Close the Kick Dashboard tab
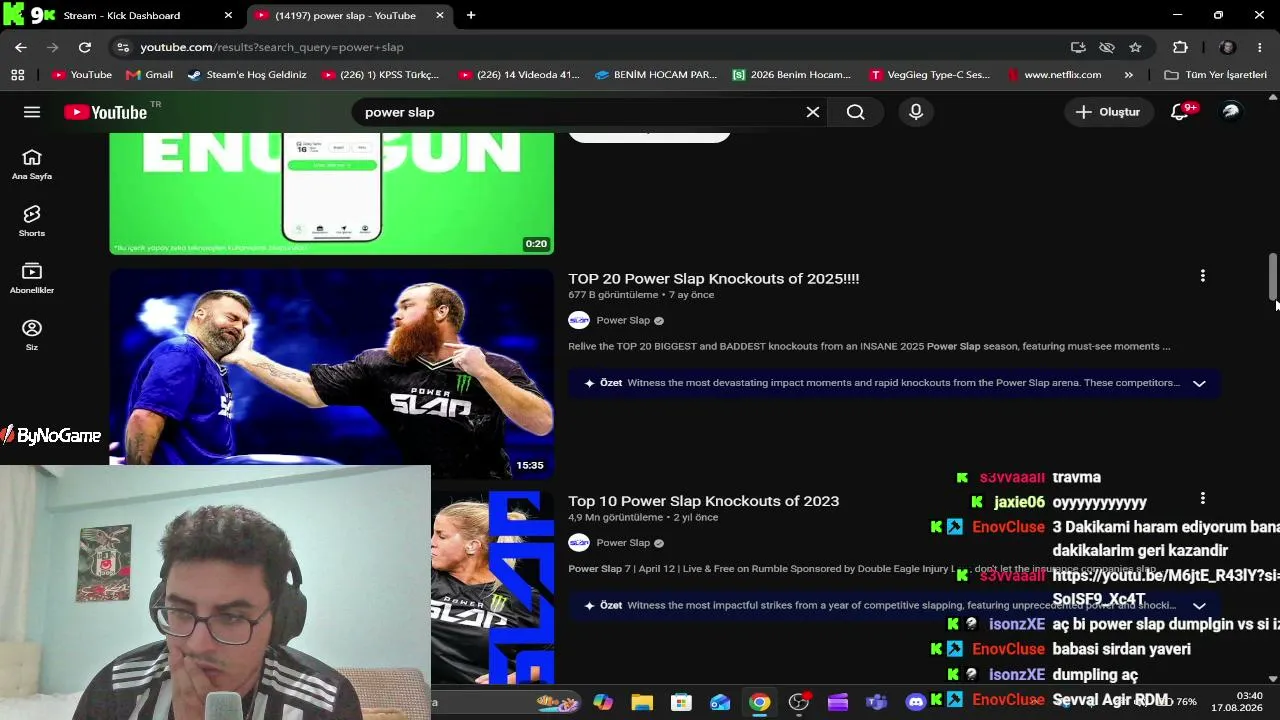1280x720 pixels. [228, 15]
